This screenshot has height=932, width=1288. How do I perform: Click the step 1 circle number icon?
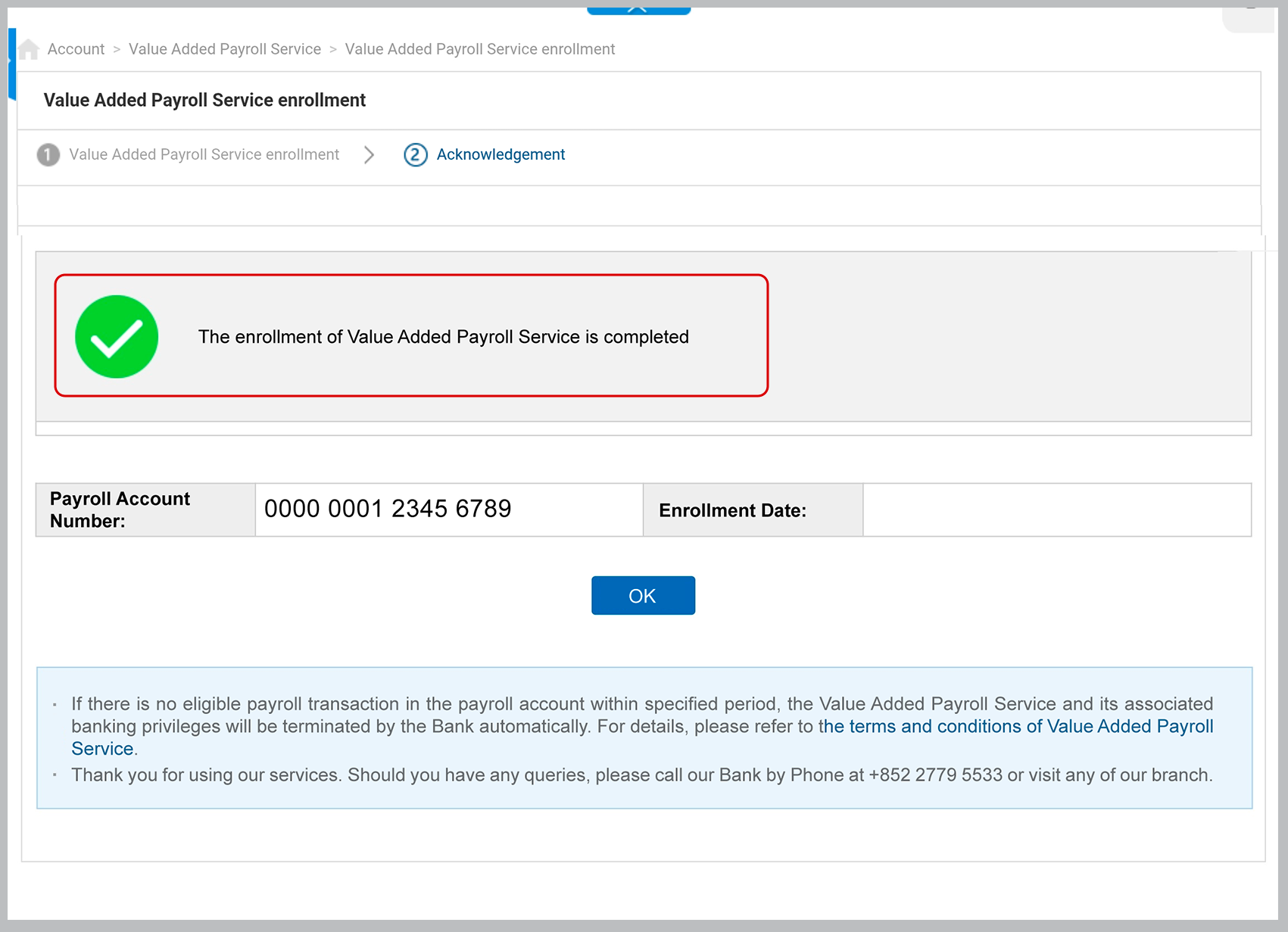(48, 154)
